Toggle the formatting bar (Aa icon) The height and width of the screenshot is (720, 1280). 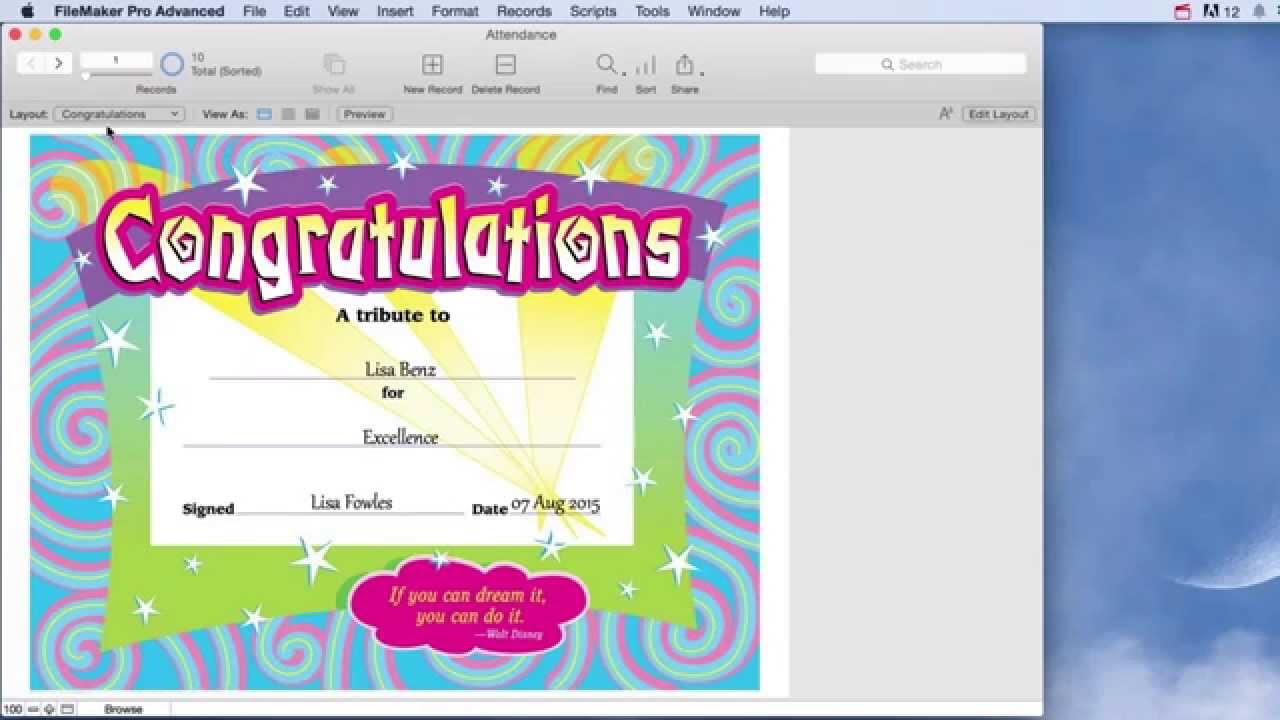click(x=945, y=114)
